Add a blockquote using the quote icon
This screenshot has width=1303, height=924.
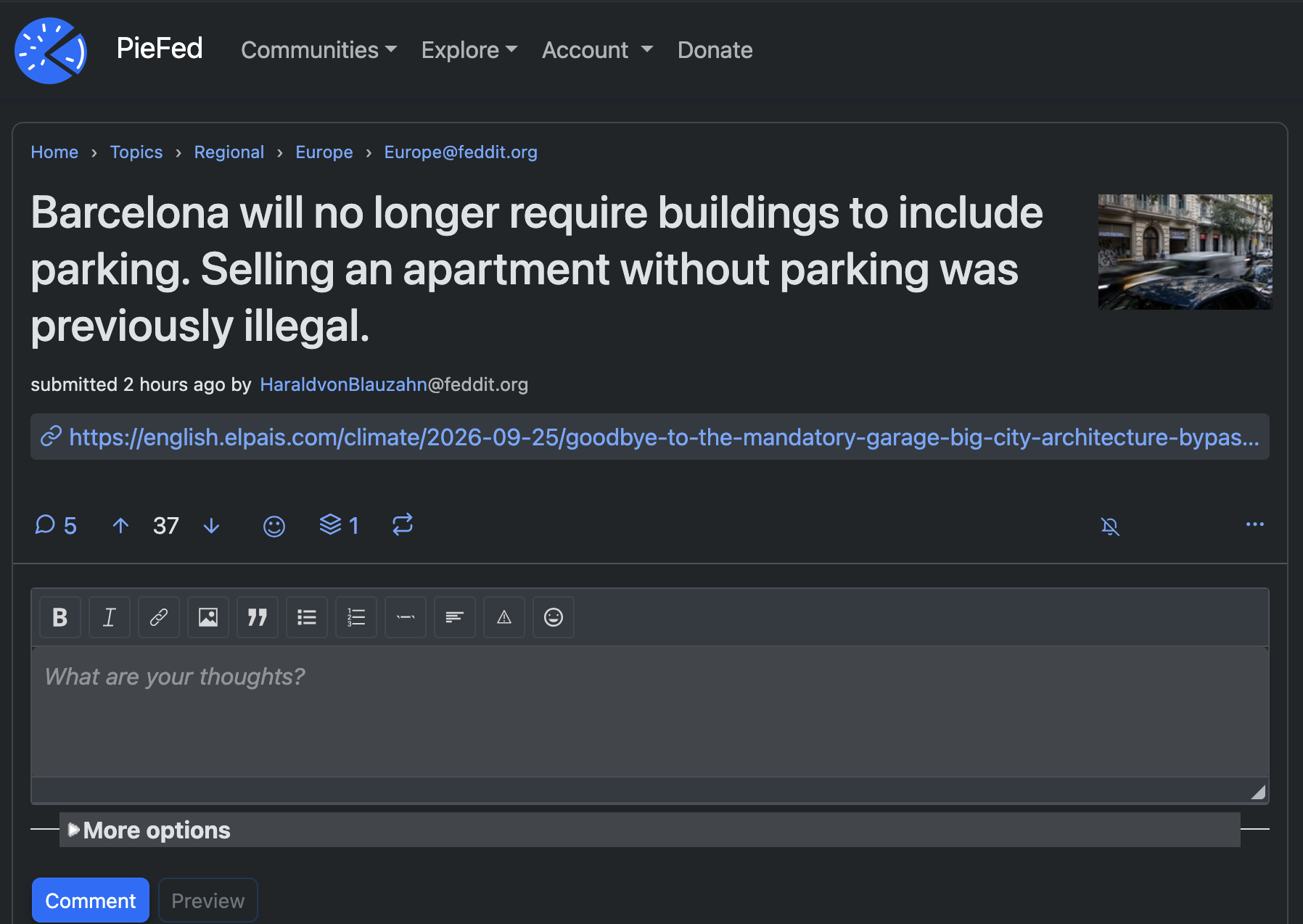258,617
